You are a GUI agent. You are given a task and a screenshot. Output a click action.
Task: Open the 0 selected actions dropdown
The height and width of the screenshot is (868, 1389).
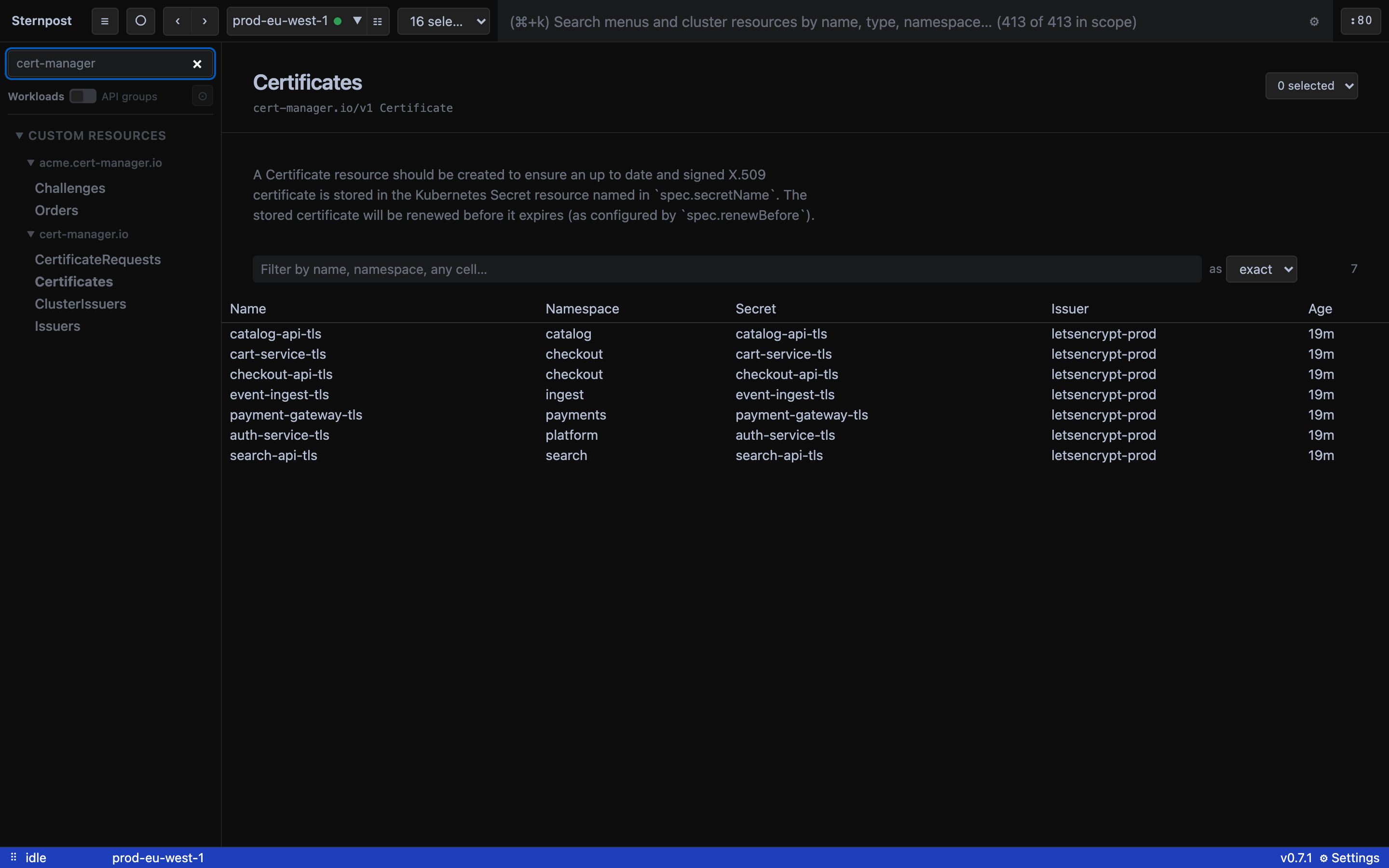[1311, 85]
